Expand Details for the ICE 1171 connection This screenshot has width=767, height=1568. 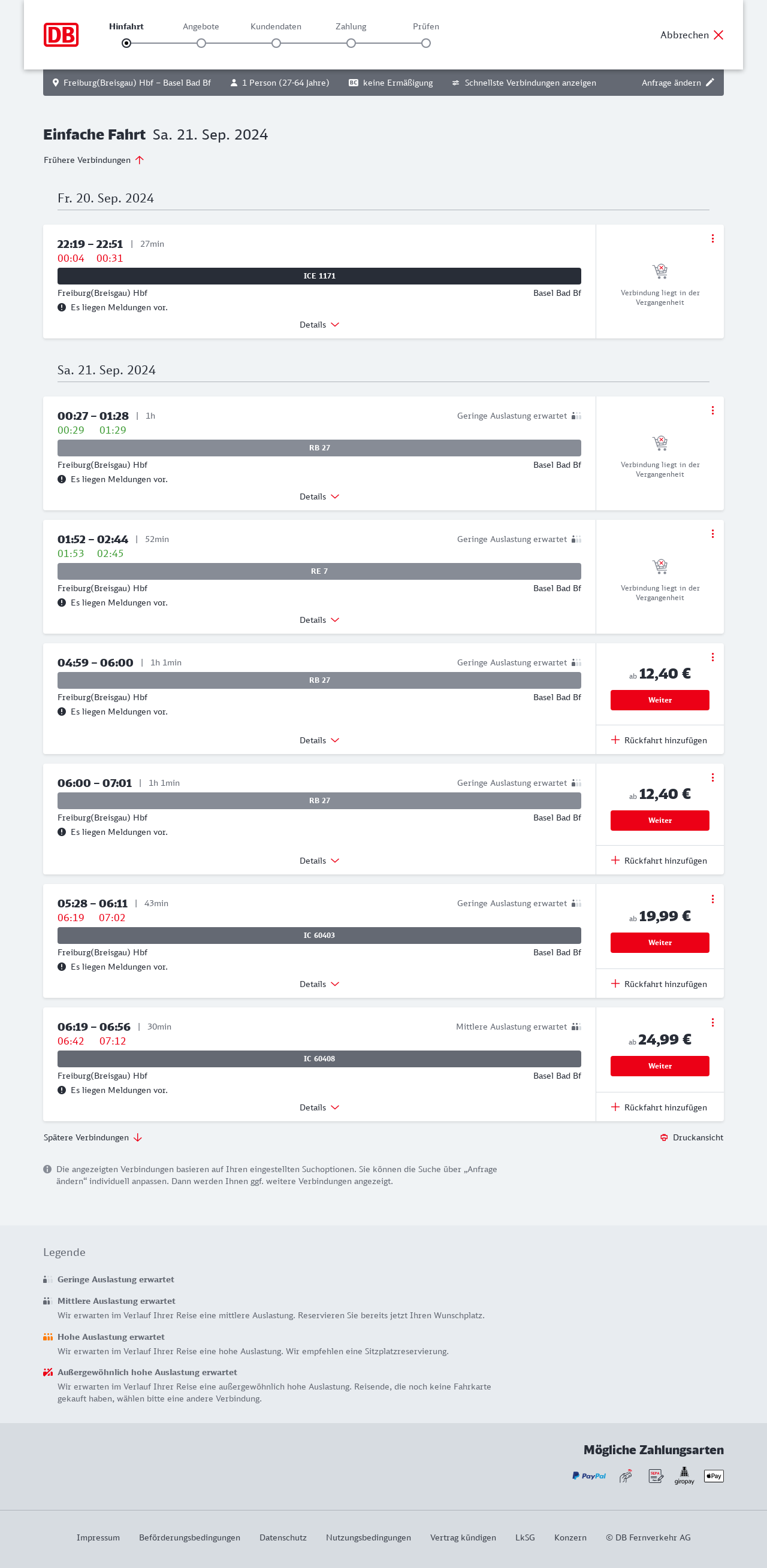pyautogui.click(x=319, y=325)
